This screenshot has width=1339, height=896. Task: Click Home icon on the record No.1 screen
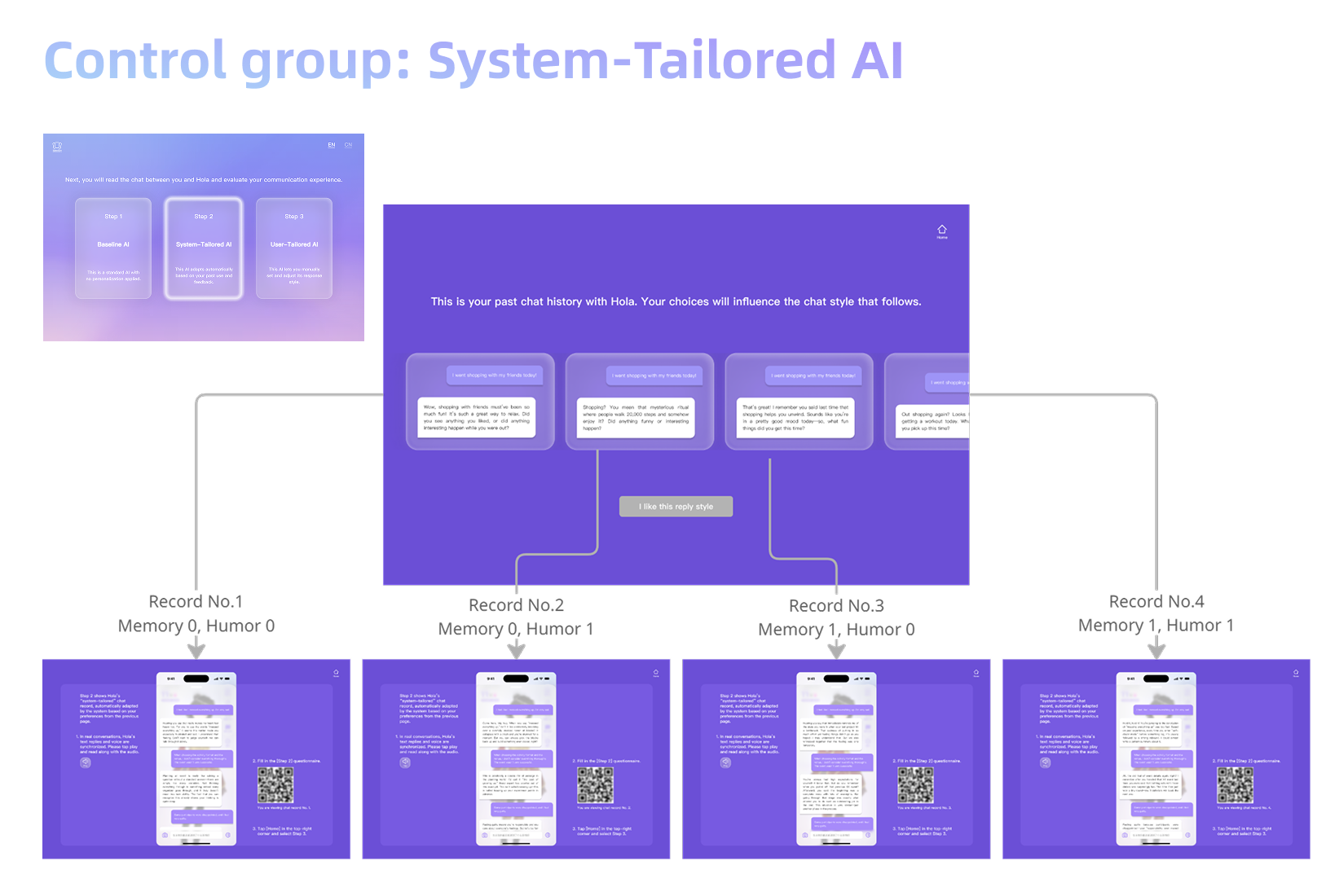coord(336,673)
